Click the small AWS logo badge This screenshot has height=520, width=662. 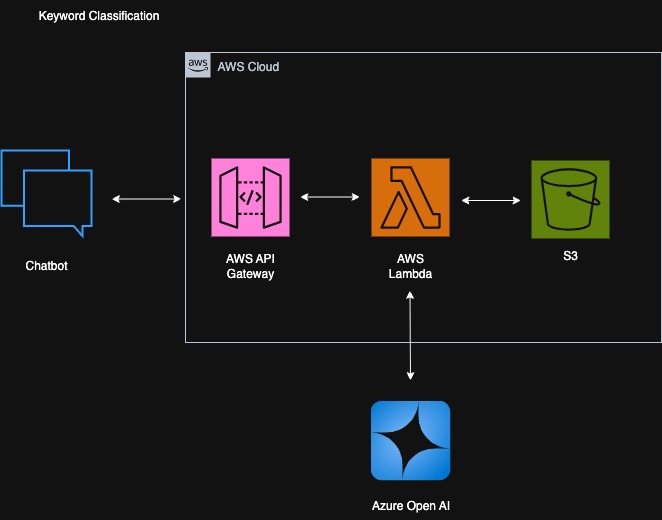[198, 66]
